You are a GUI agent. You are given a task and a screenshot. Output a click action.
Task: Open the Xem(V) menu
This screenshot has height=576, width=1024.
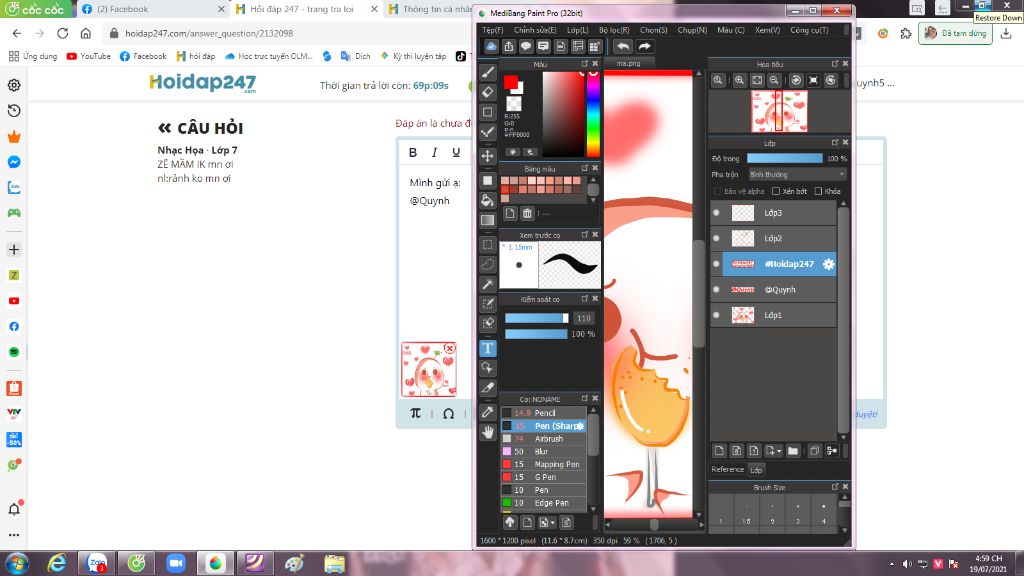[767, 30]
